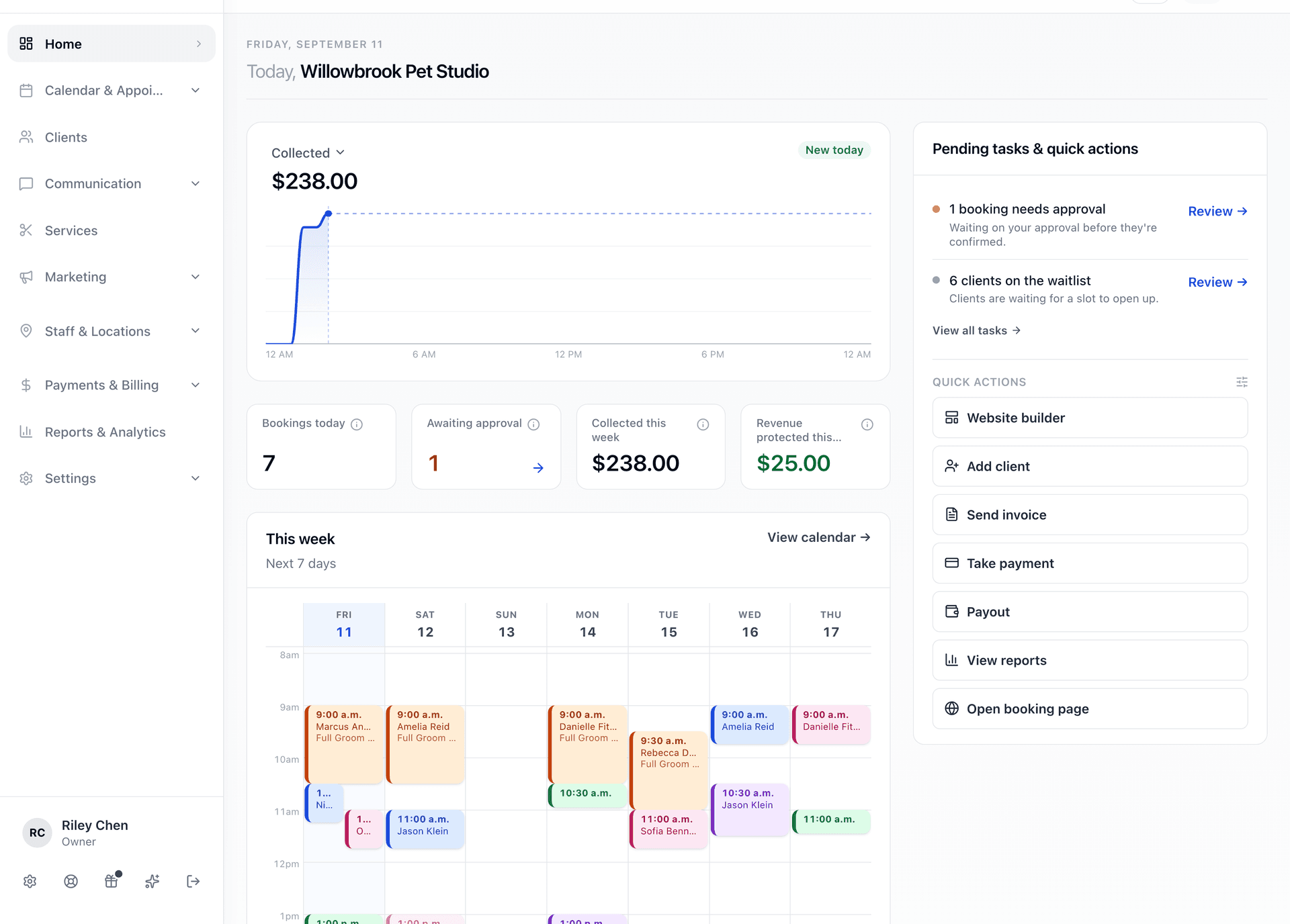Expand the Settings submenu chevron
1290x924 pixels.
point(196,479)
